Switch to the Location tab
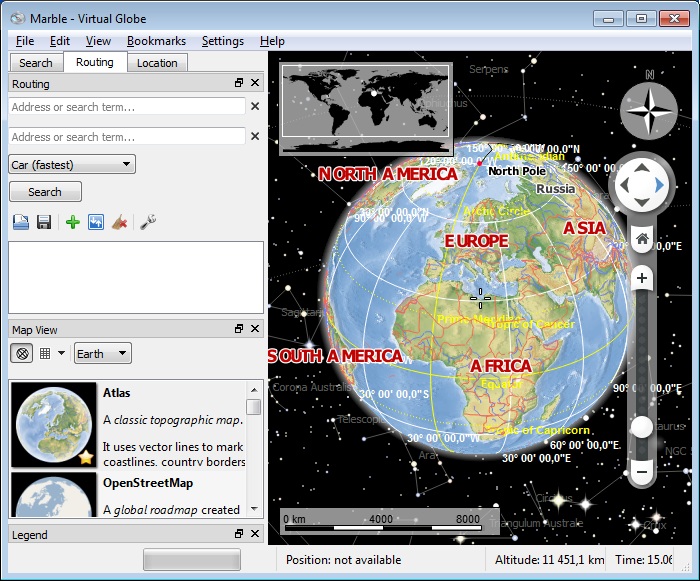The image size is (700, 581). click(157, 63)
